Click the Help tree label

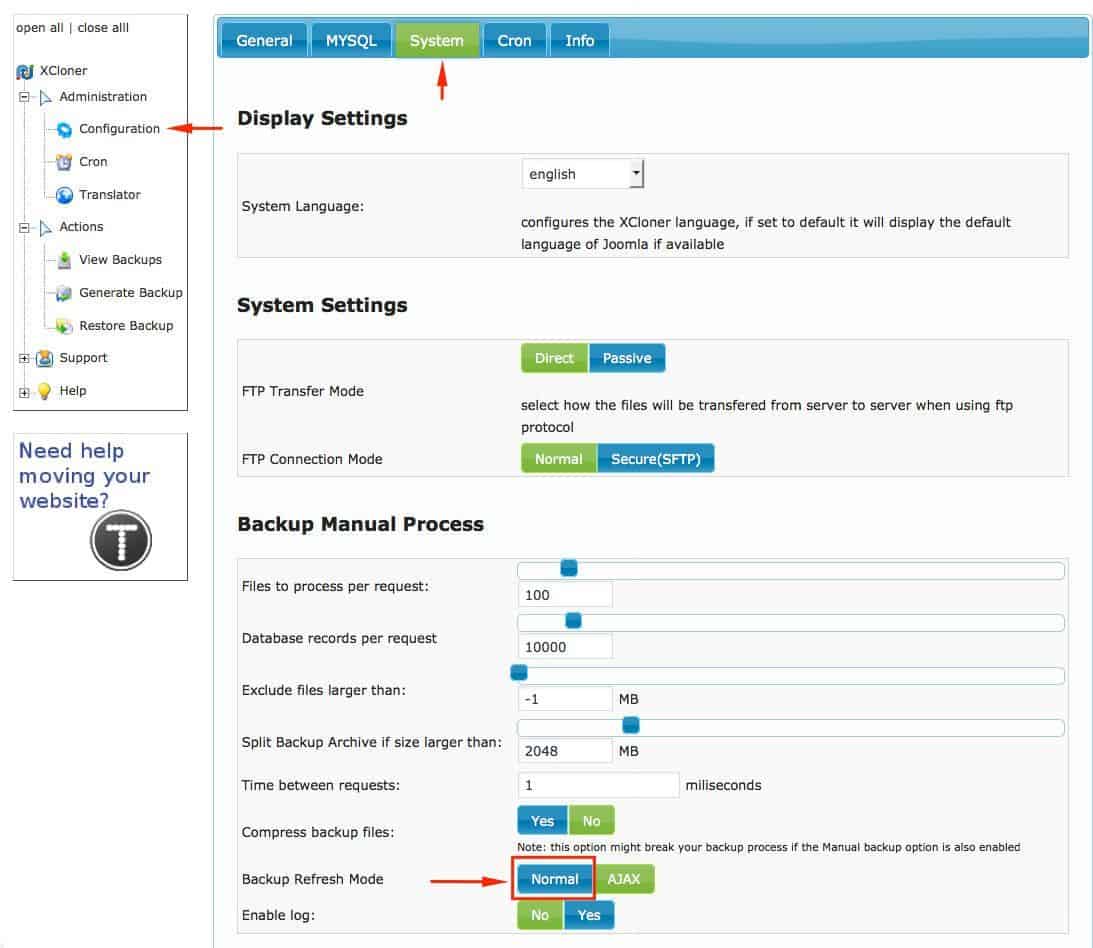[73, 391]
